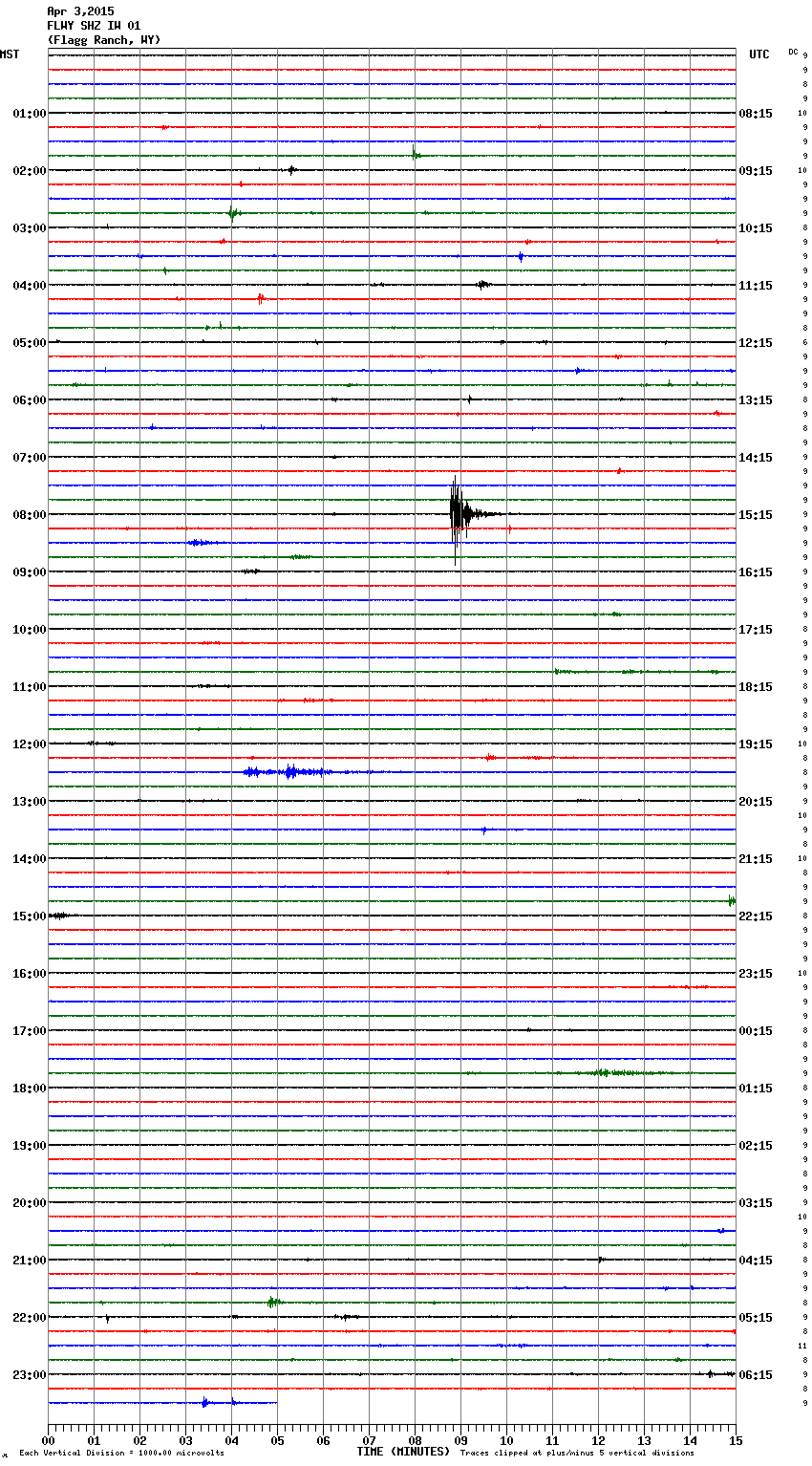Screen dimensions: 812x1466
Task: Select the 06:00 MST hour label
Action: [30, 400]
